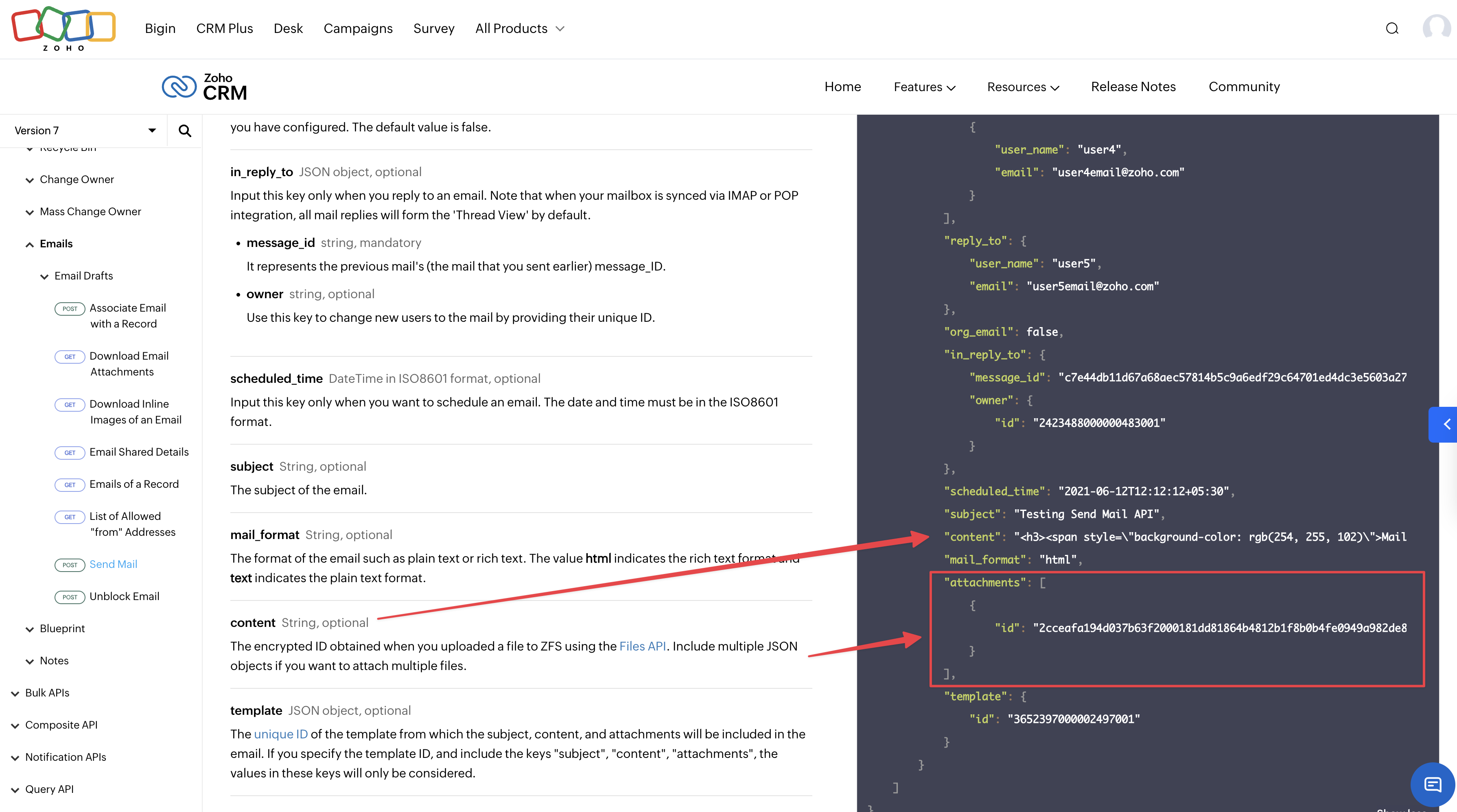Expand the blue side panel arrow tab
The width and height of the screenshot is (1457, 812).
tap(1444, 424)
